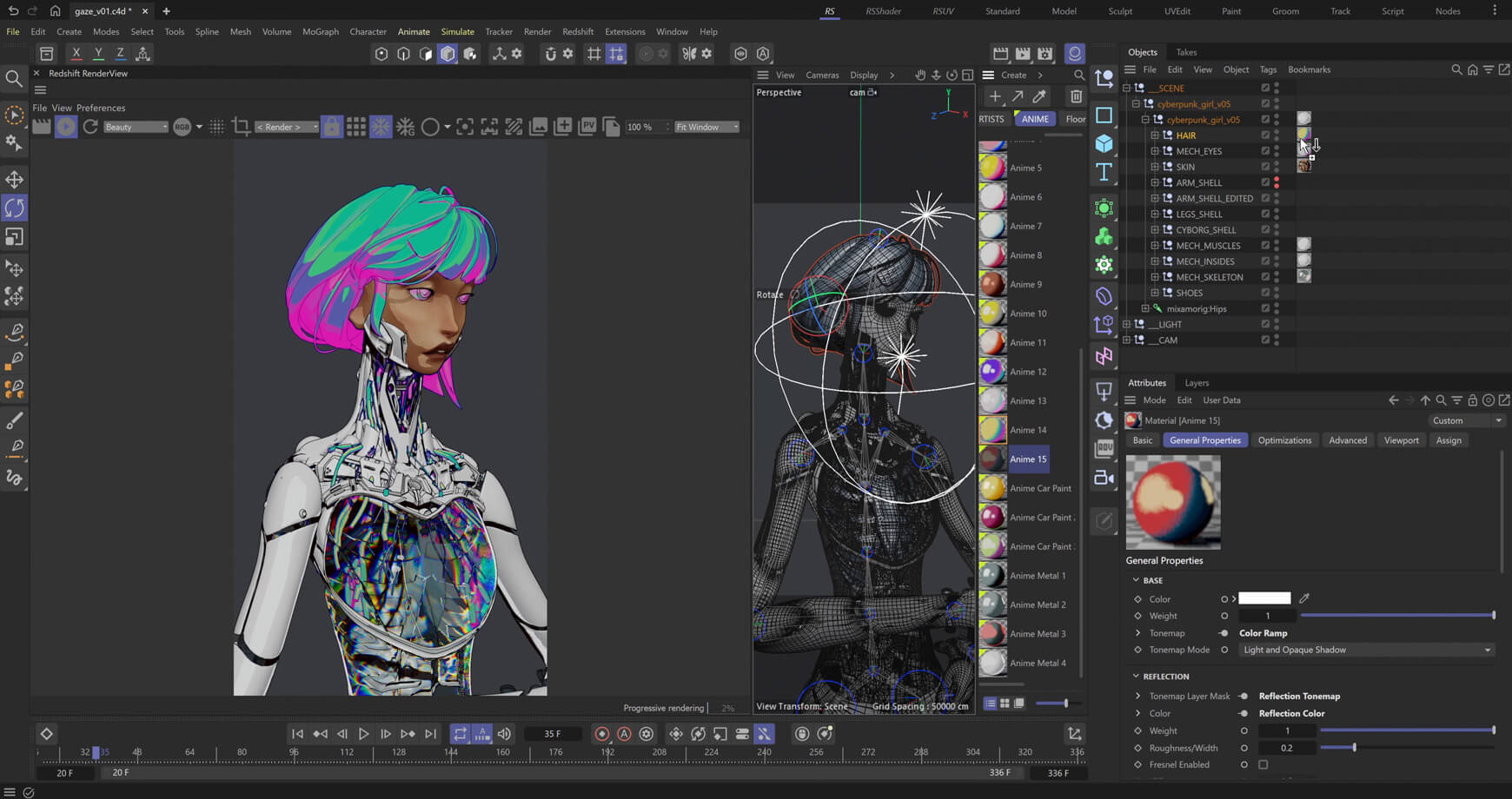The height and width of the screenshot is (799, 1512).
Task: Click the undo arrow icon
Action: [x=13, y=11]
